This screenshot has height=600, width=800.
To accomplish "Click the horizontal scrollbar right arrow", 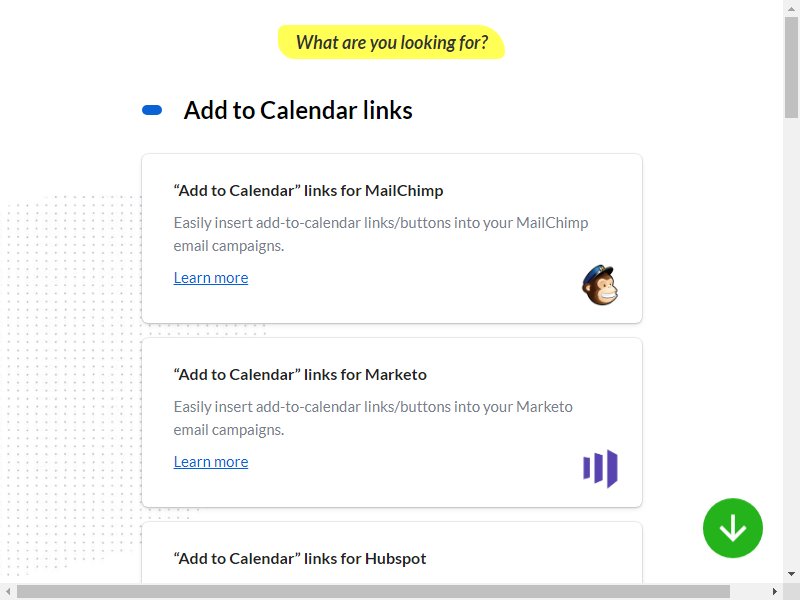I will click(775, 591).
